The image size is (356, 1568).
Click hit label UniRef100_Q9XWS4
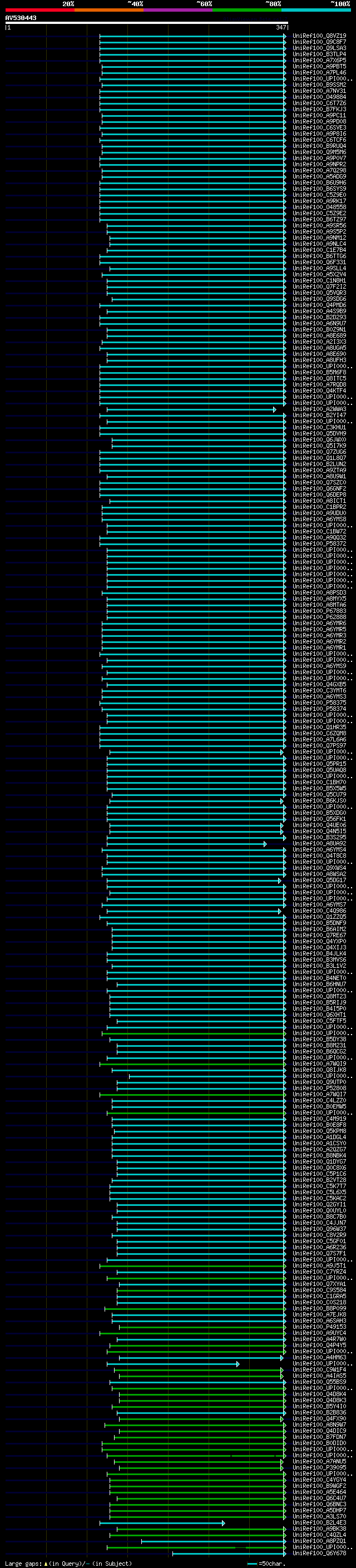(x=319, y=868)
